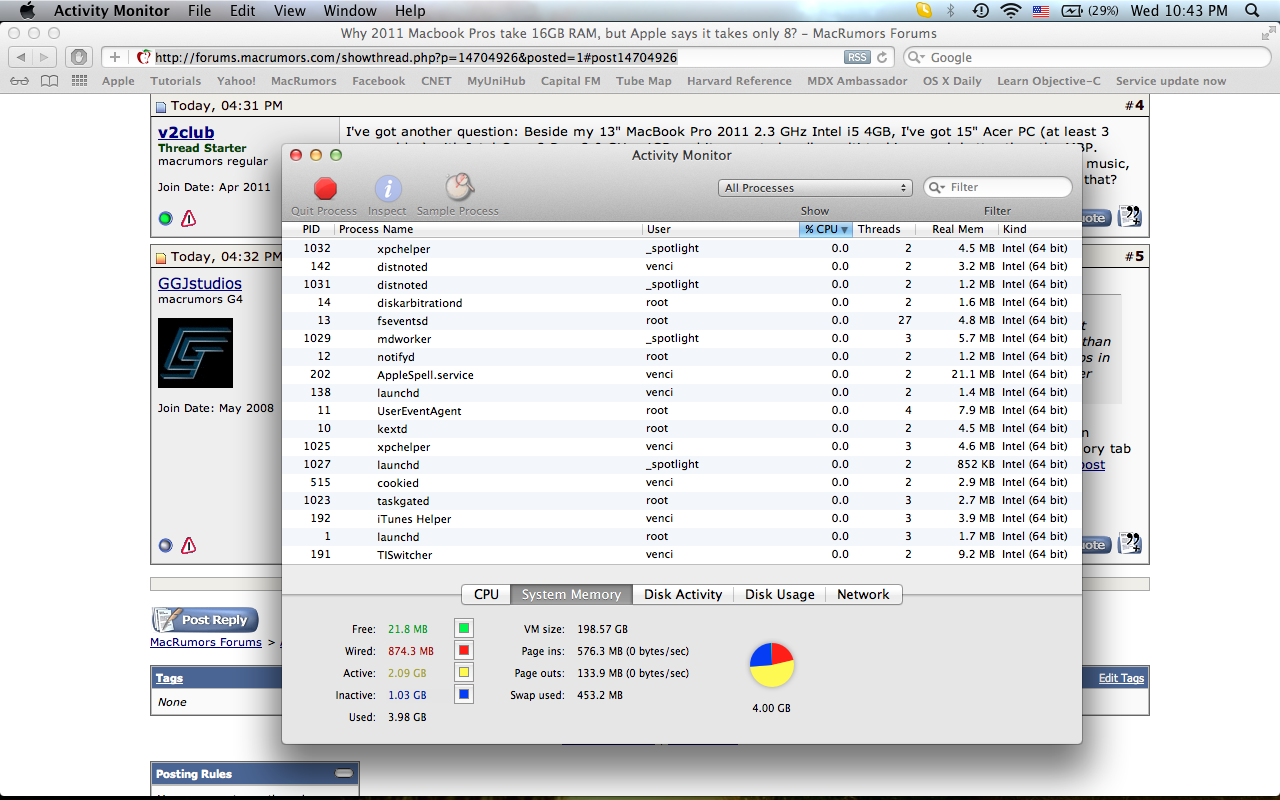This screenshot has height=800, width=1280.
Task: Sort by Process Name column header
Action: tap(489, 229)
